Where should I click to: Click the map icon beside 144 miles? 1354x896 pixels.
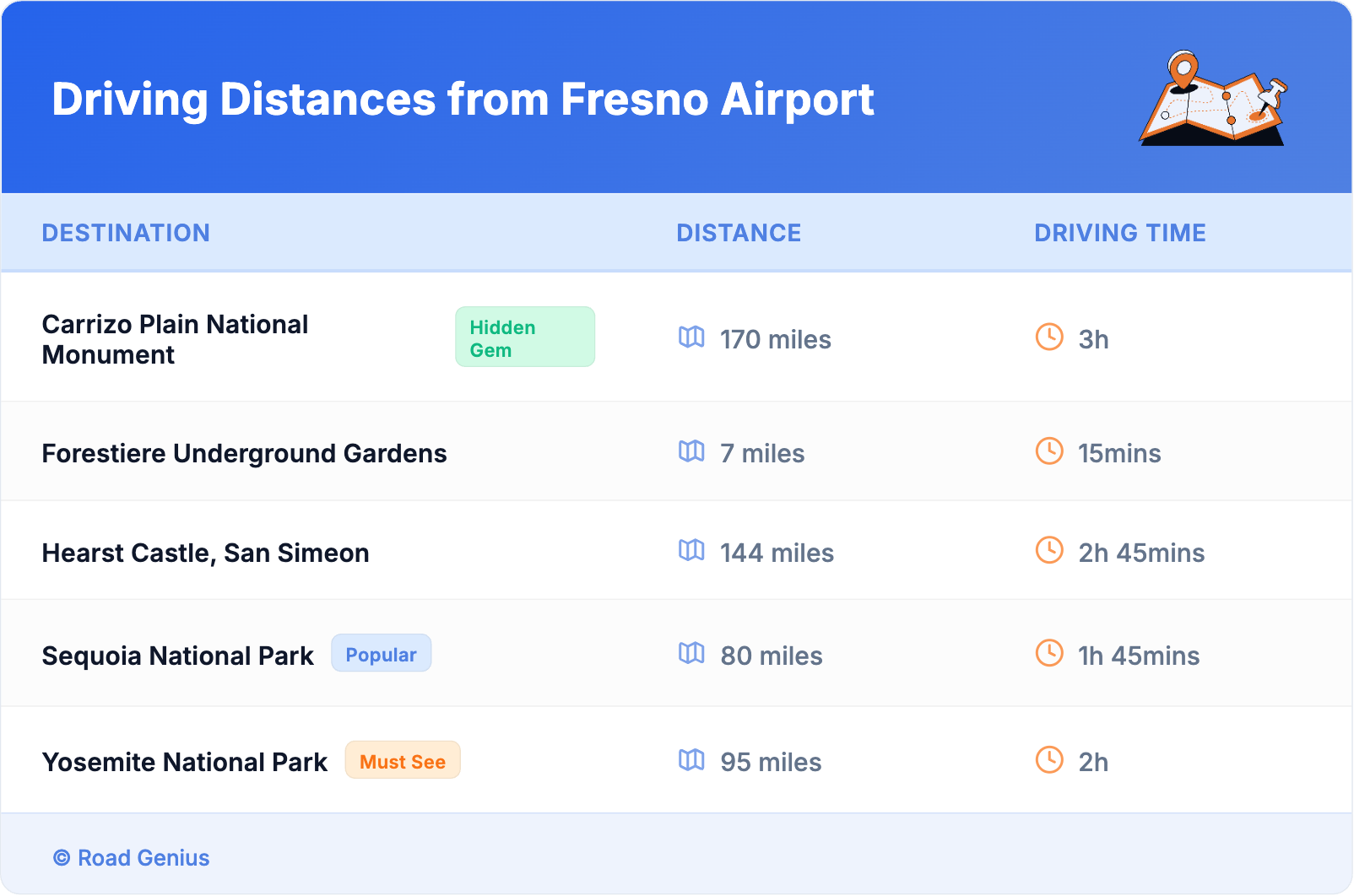691,551
